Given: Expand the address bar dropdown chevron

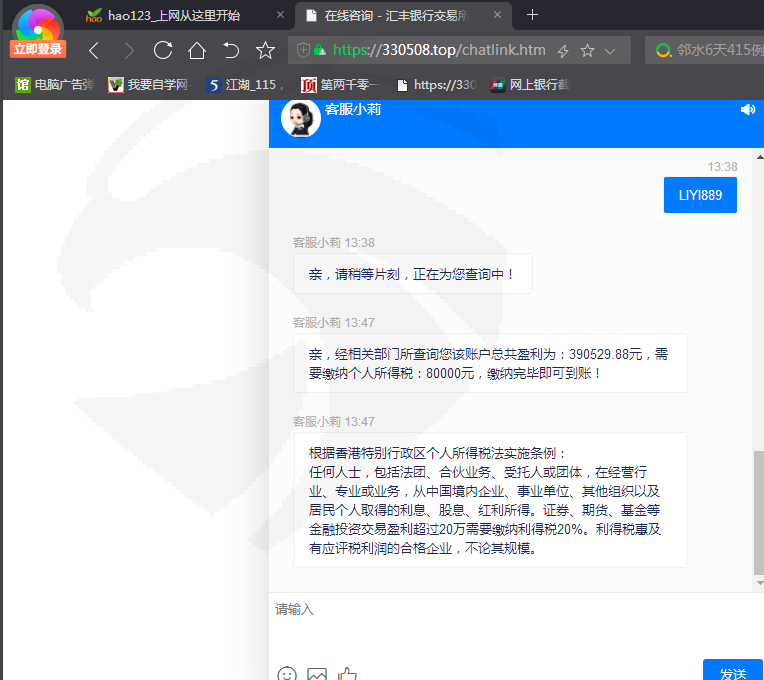Looking at the screenshot, I should [x=610, y=51].
